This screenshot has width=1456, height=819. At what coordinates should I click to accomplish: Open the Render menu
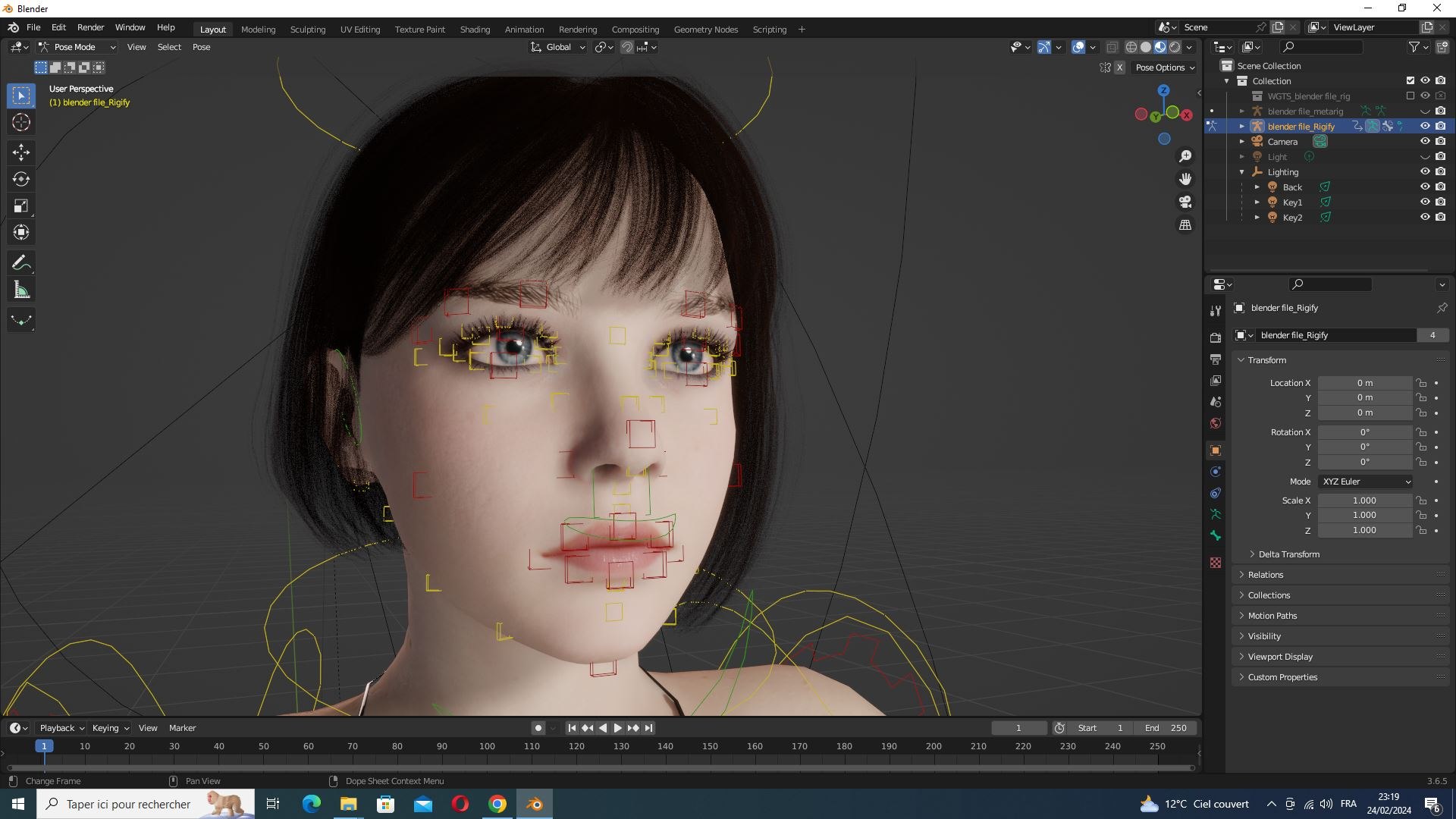[90, 27]
